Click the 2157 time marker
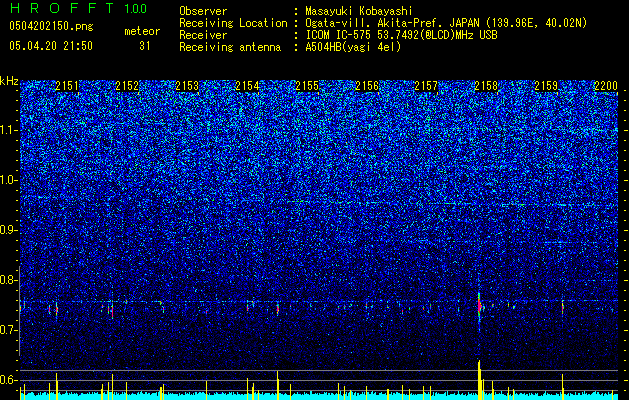Viewport: 629px width, 400px height. coord(426,86)
